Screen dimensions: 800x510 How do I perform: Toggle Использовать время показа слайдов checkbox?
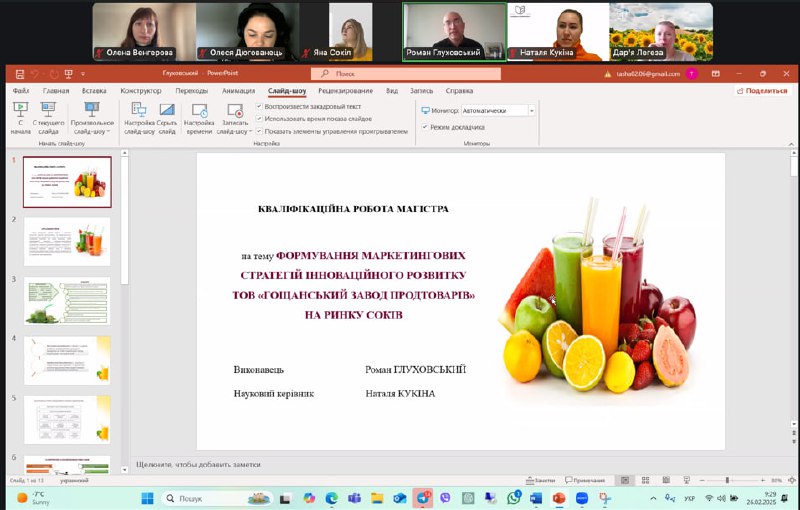click(260, 118)
